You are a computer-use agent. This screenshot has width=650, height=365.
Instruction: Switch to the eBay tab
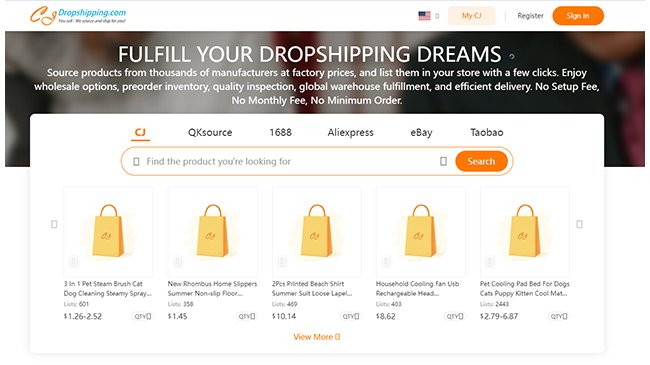[421, 133]
